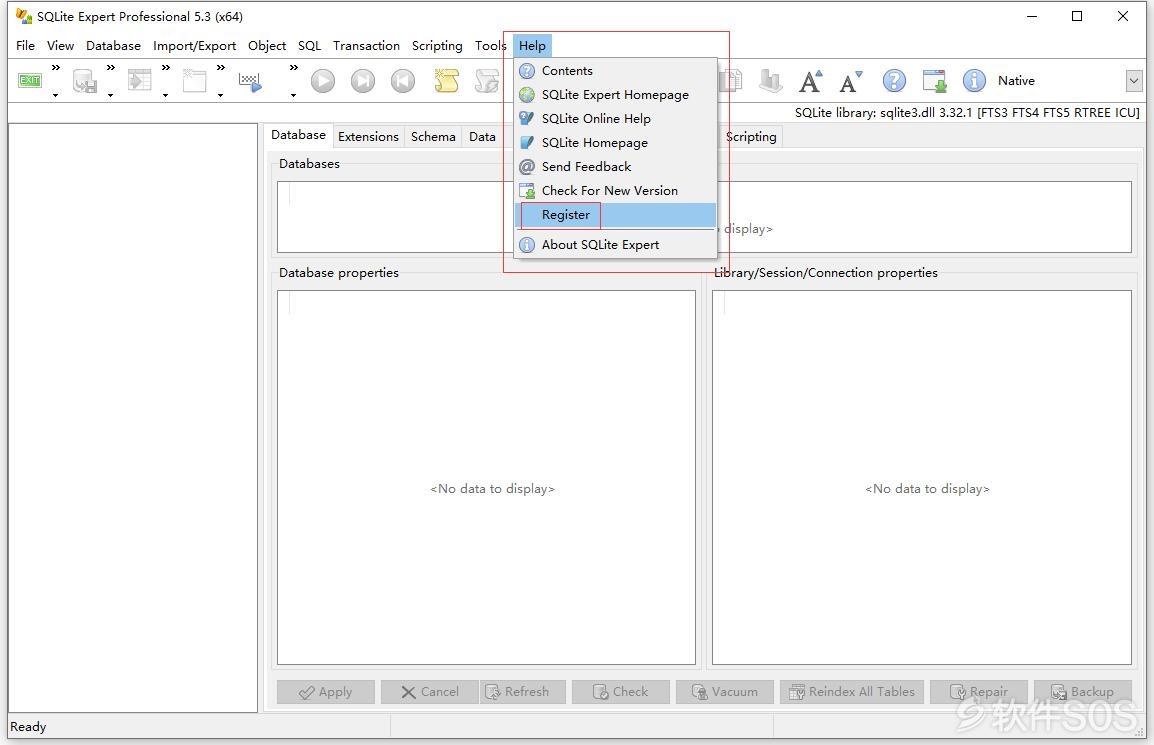This screenshot has height=745, width=1154.
Task: Click the Repair button
Action: pos(979,692)
